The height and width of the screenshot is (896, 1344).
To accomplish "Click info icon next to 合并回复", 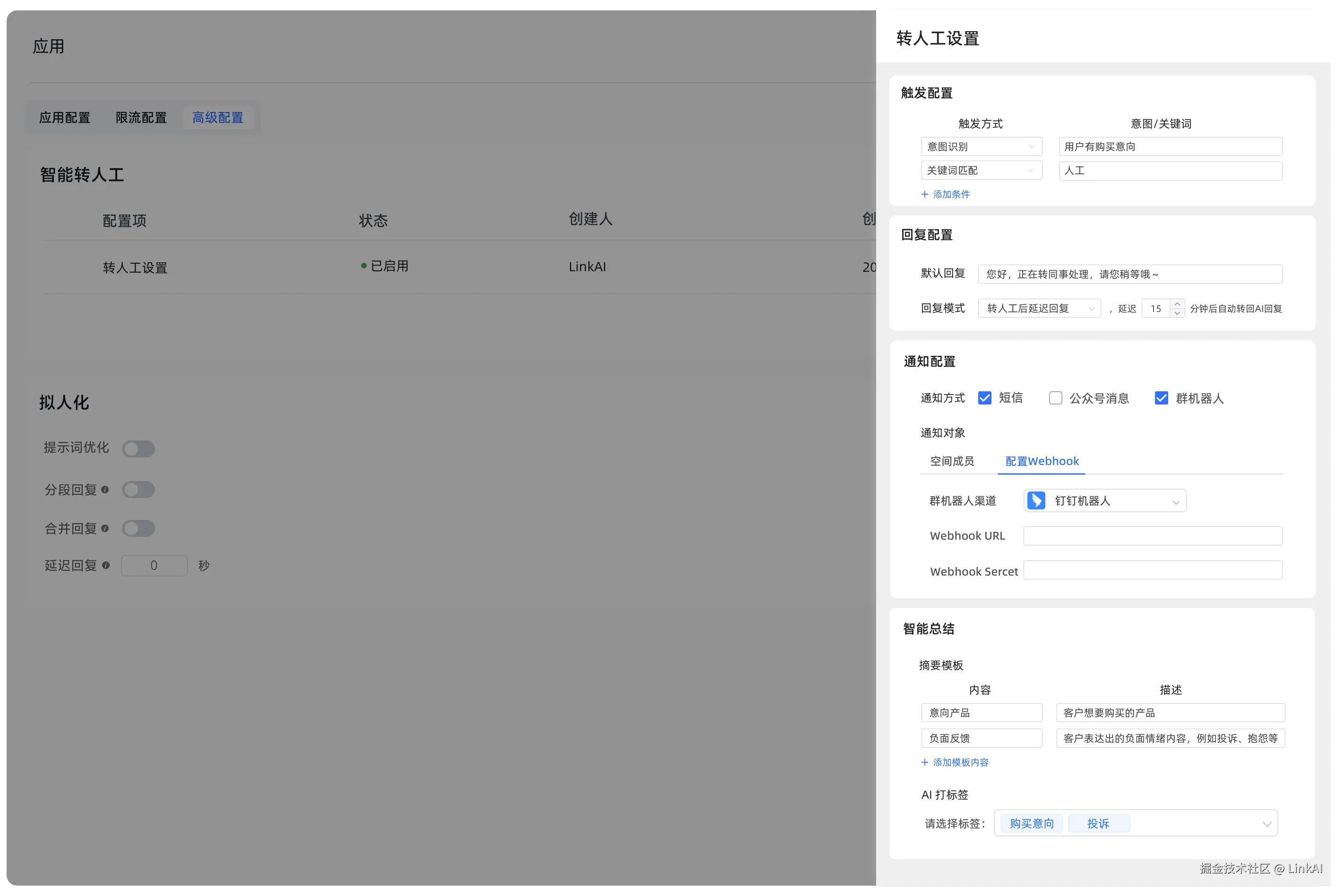I will (104, 528).
